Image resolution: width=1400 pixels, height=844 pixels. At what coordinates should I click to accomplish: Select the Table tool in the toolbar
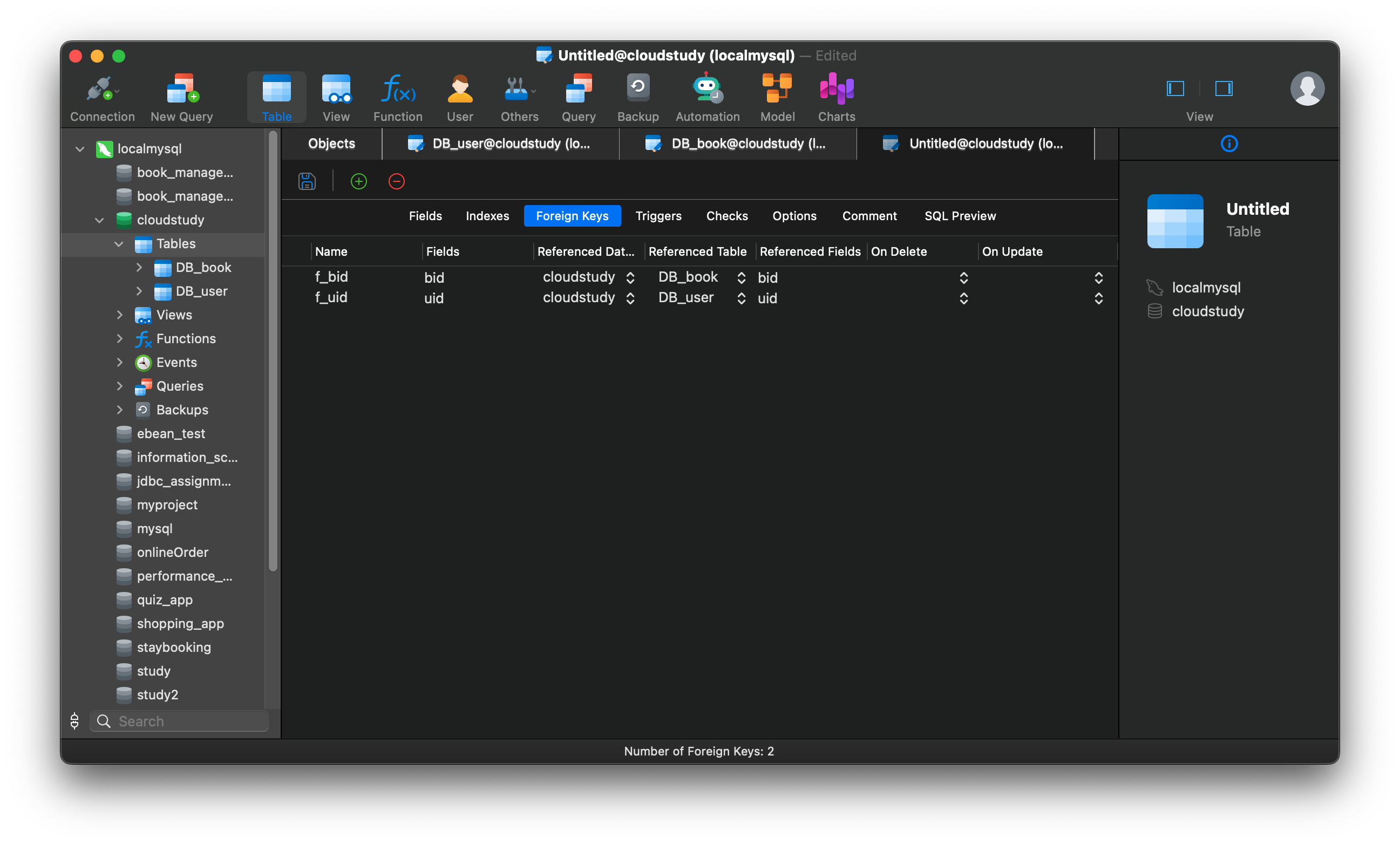point(276,97)
